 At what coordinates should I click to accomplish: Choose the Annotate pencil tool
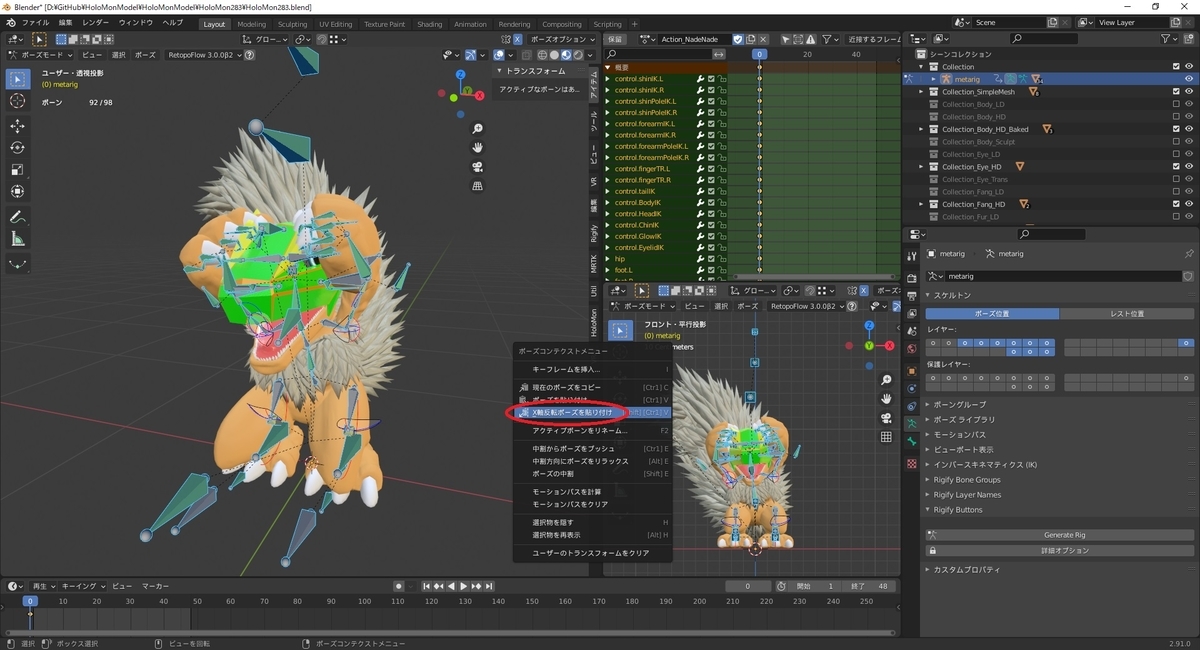18,217
